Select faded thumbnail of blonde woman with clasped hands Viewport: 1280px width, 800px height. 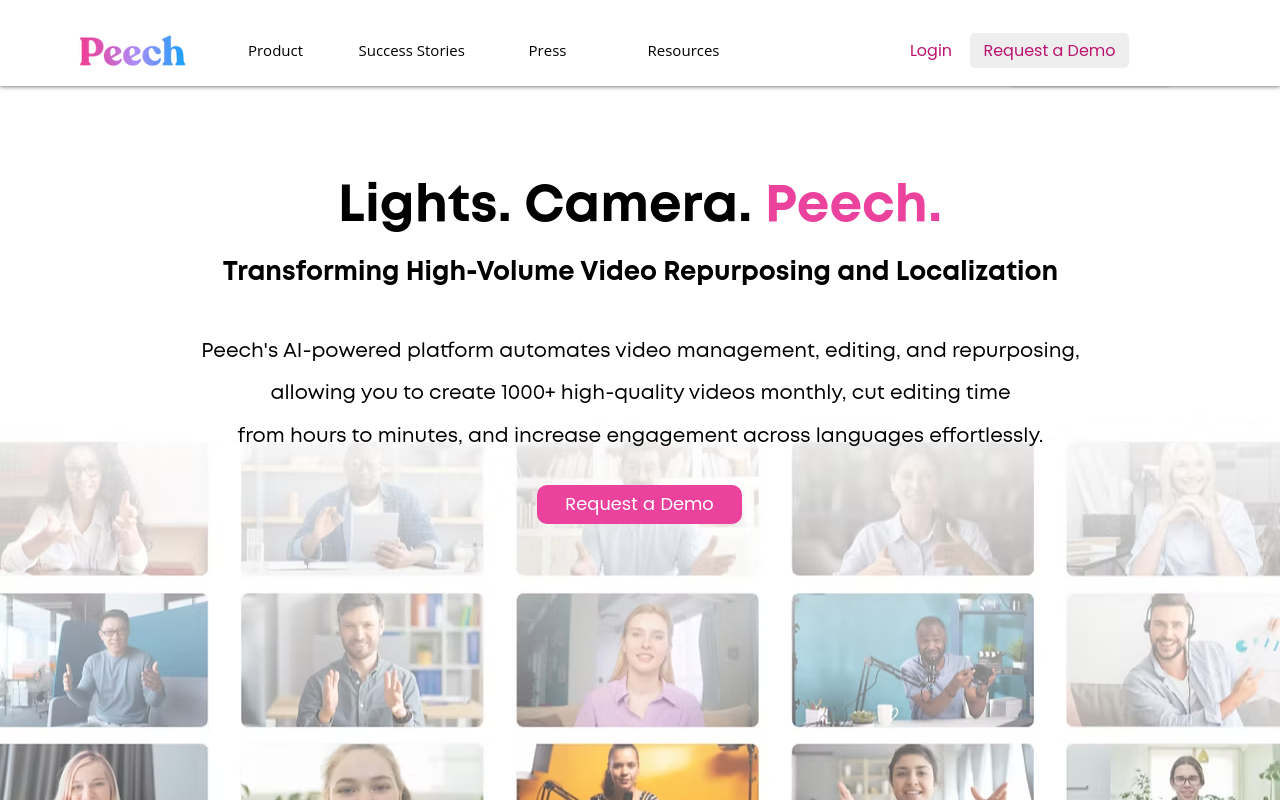(1173, 509)
